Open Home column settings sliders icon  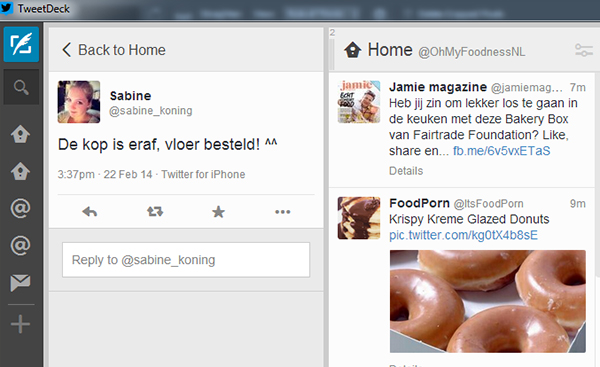(584, 50)
